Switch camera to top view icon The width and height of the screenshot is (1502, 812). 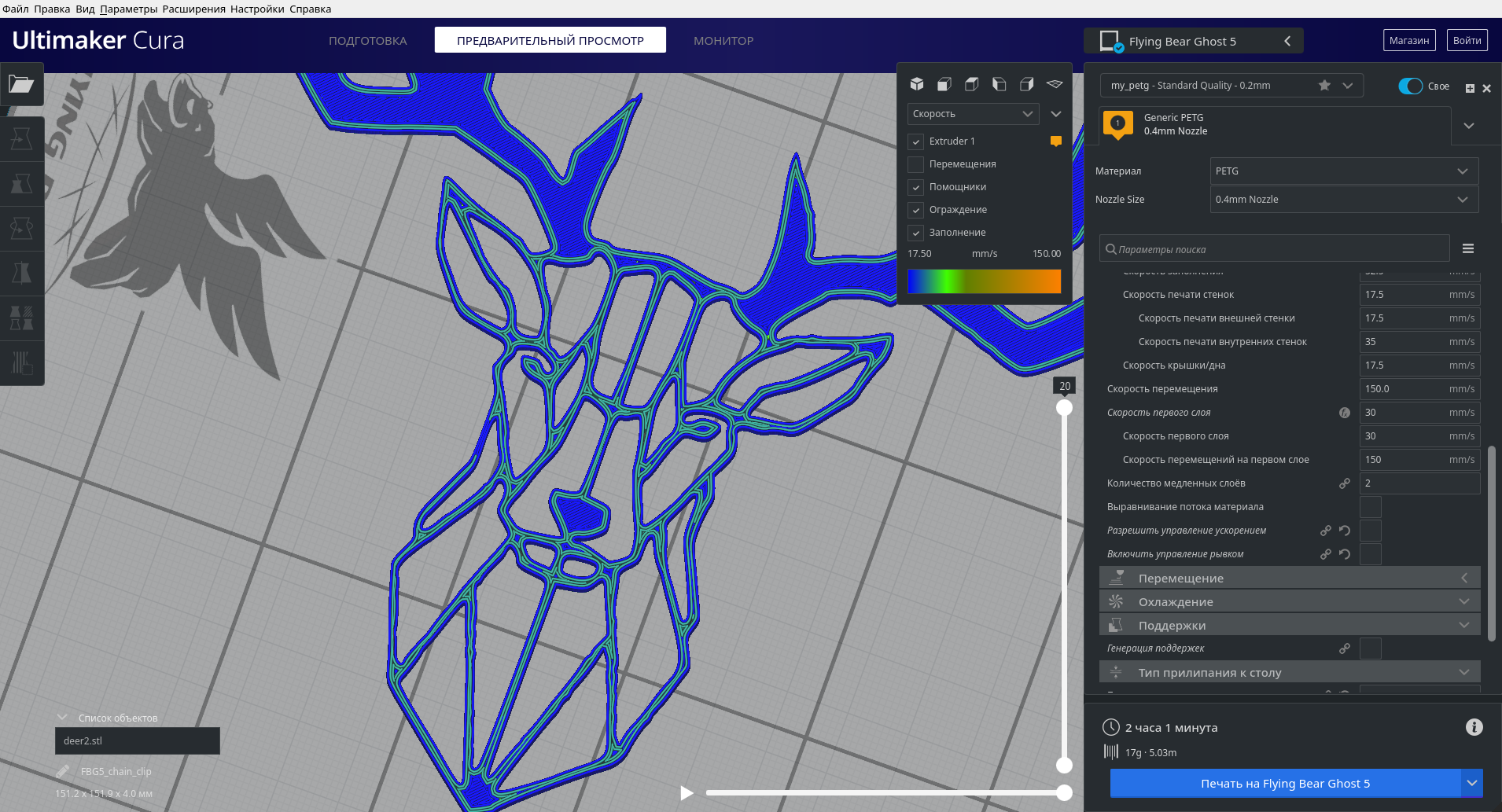[x=972, y=84]
